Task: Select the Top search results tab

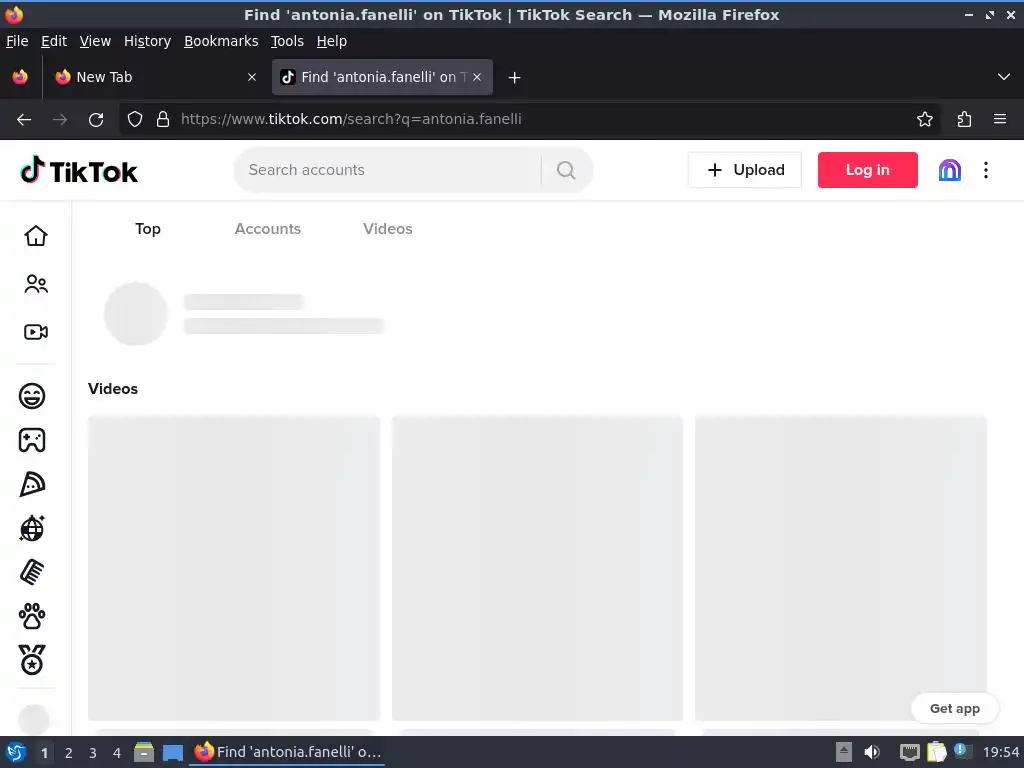Action: [148, 229]
